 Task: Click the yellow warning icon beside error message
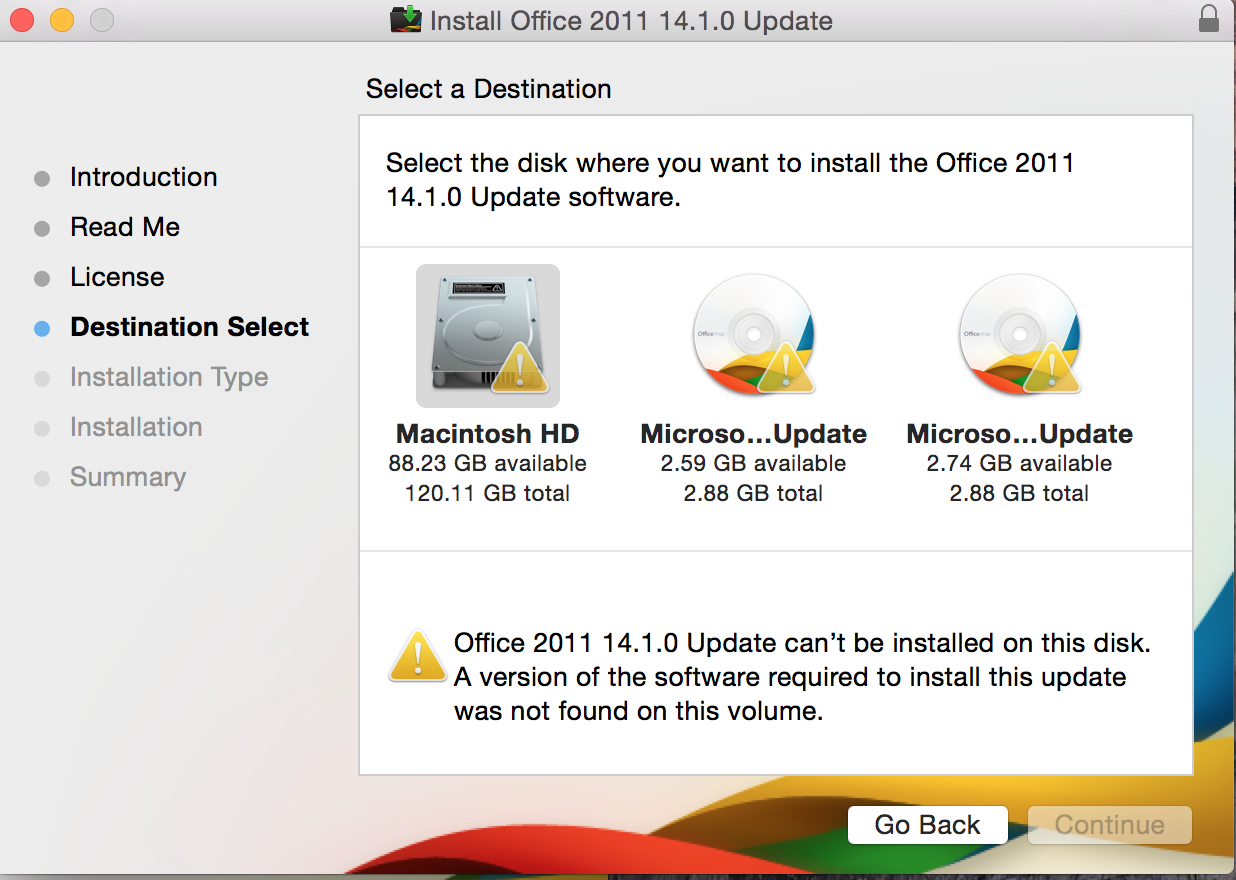tap(417, 656)
